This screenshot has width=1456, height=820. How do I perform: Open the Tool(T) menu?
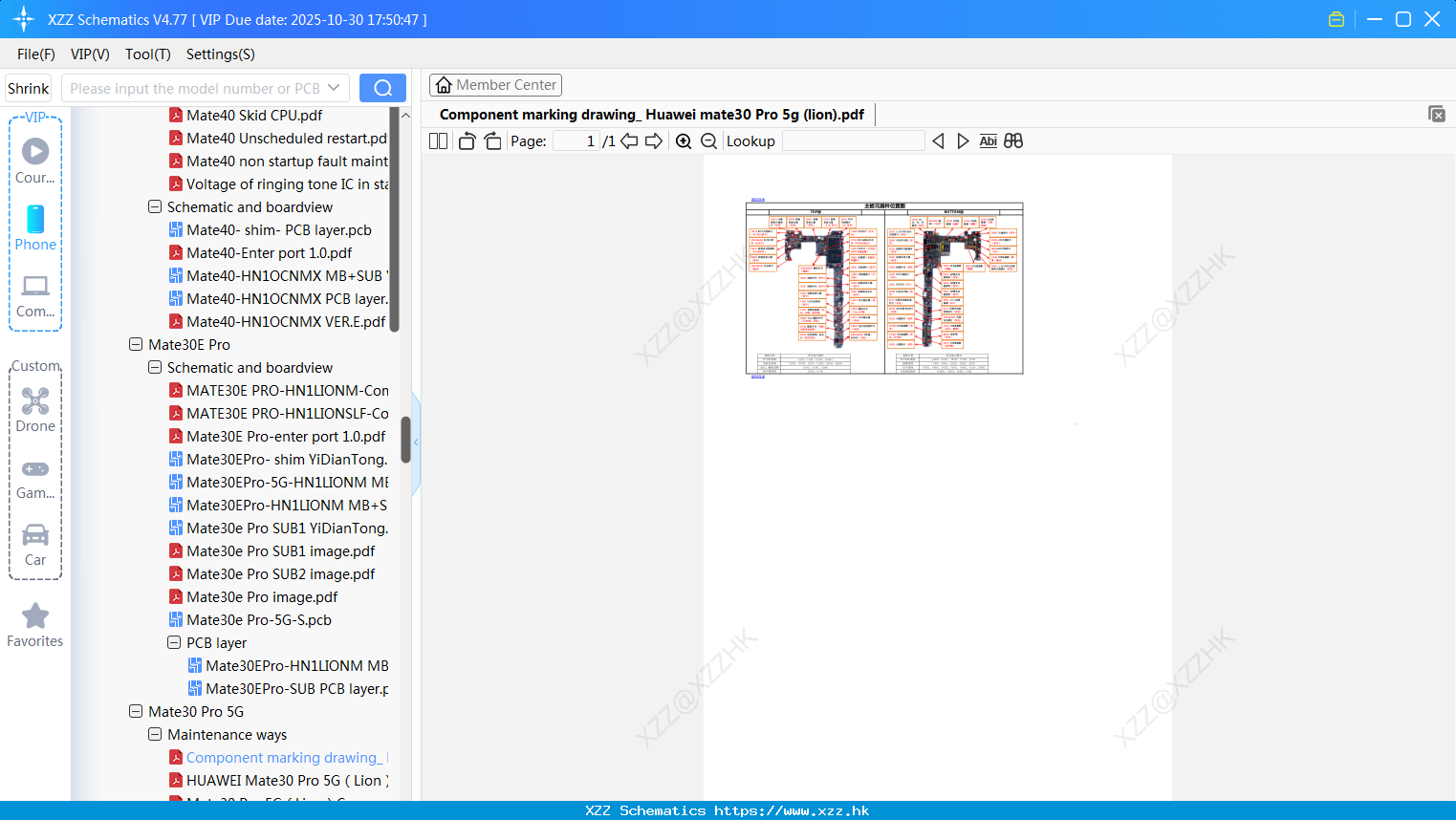(x=148, y=54)
